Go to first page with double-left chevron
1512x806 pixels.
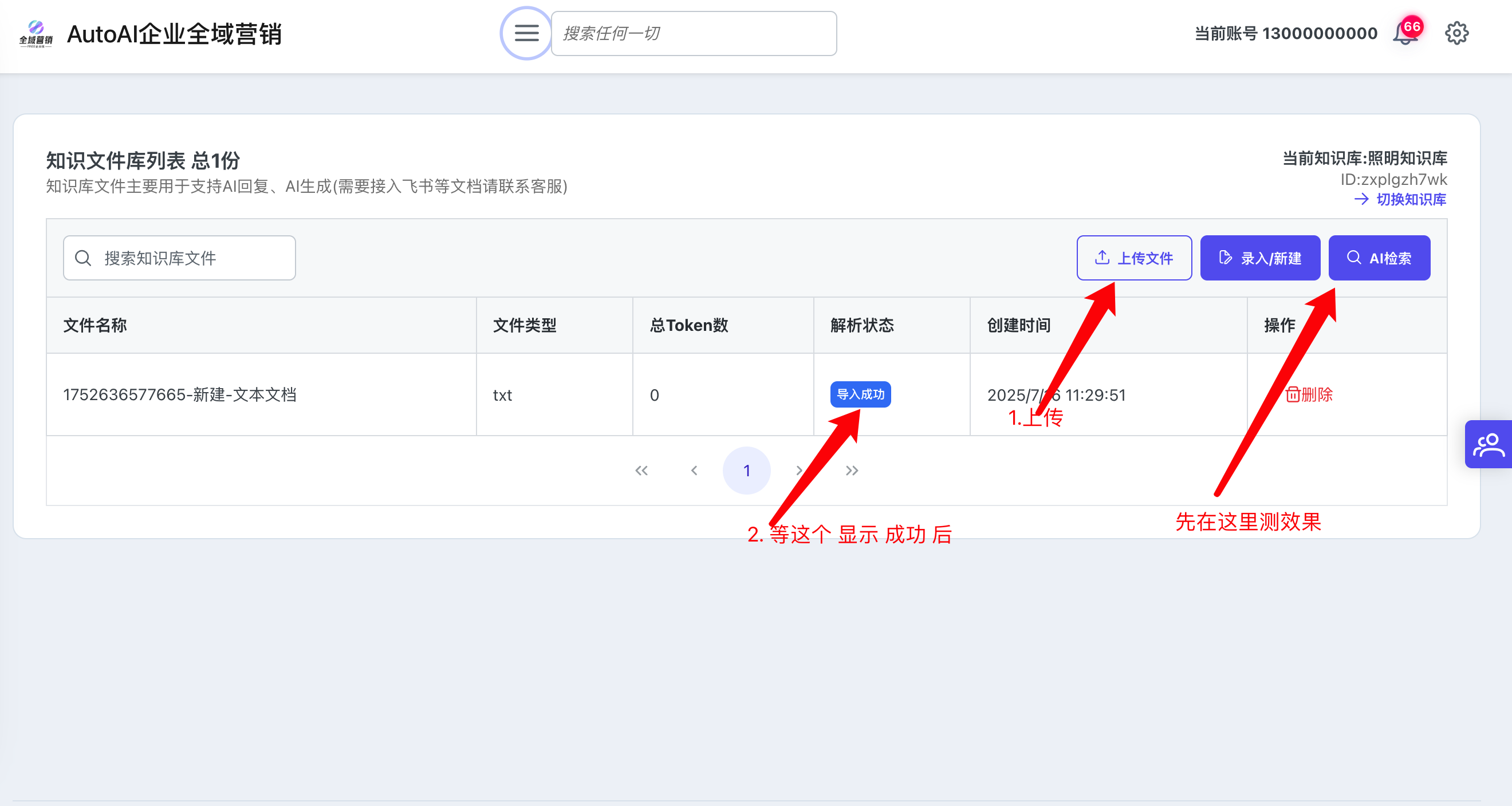click(641, 471)
